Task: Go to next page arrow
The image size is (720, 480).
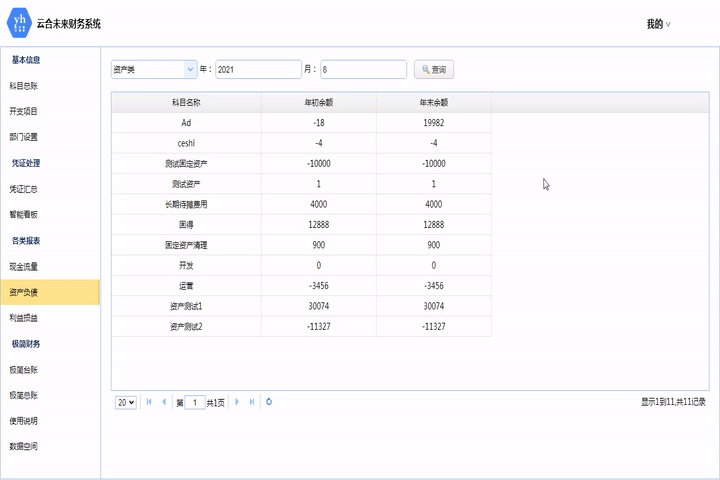Action: (x=237, y=402)
